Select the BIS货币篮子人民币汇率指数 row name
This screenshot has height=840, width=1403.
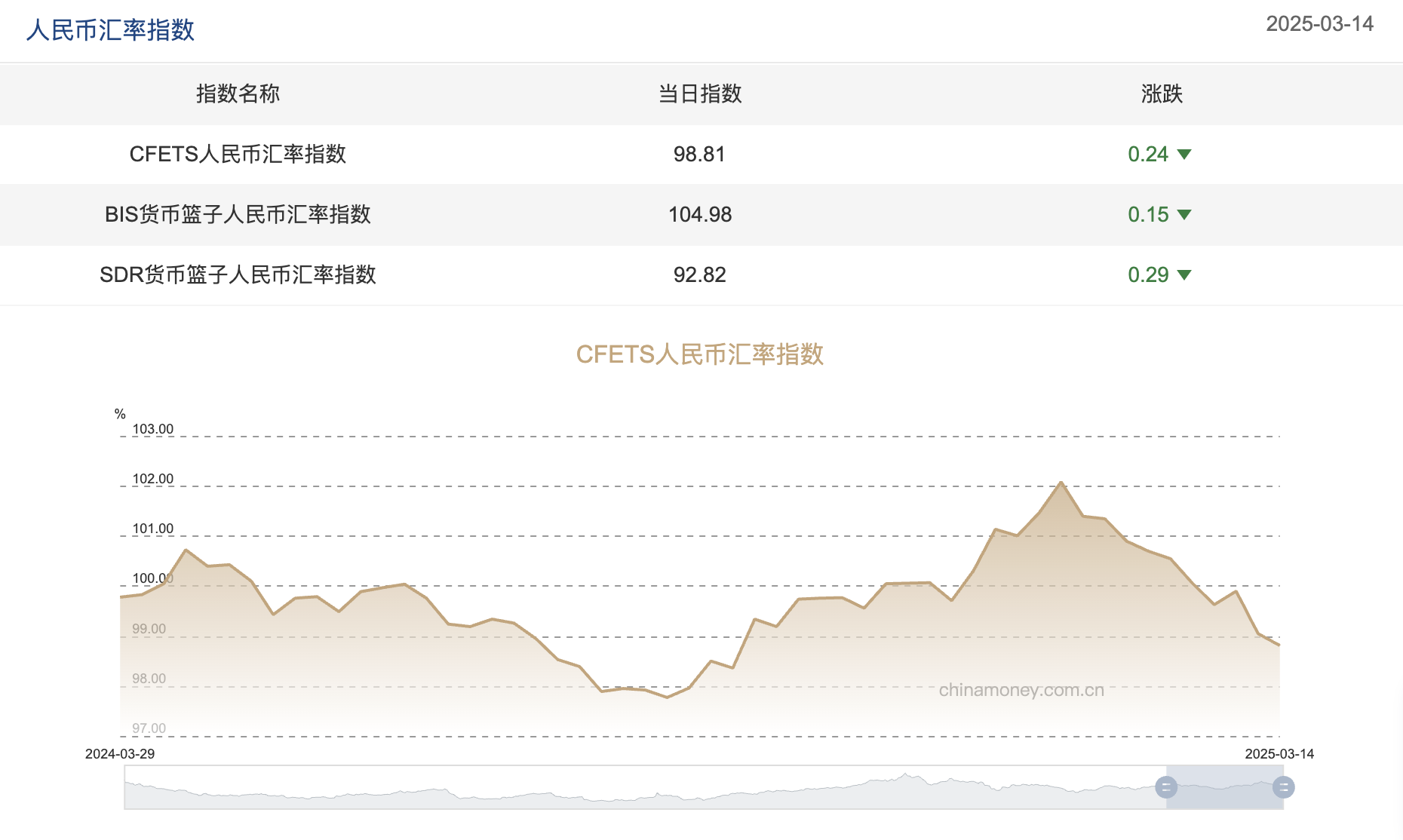pyautogui.click(x=238, y=215)
